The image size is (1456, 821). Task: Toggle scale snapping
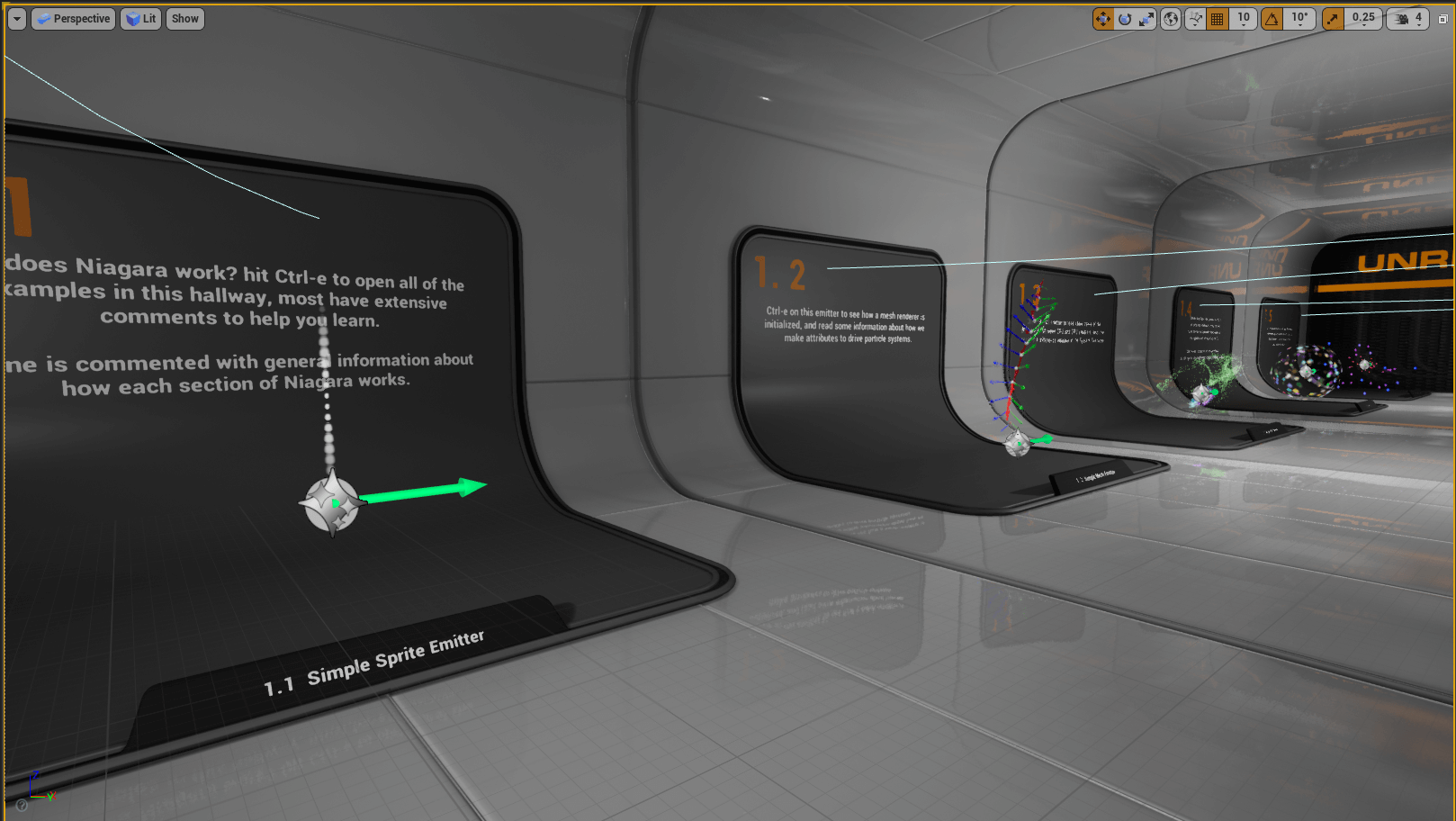pos(1333,19)
